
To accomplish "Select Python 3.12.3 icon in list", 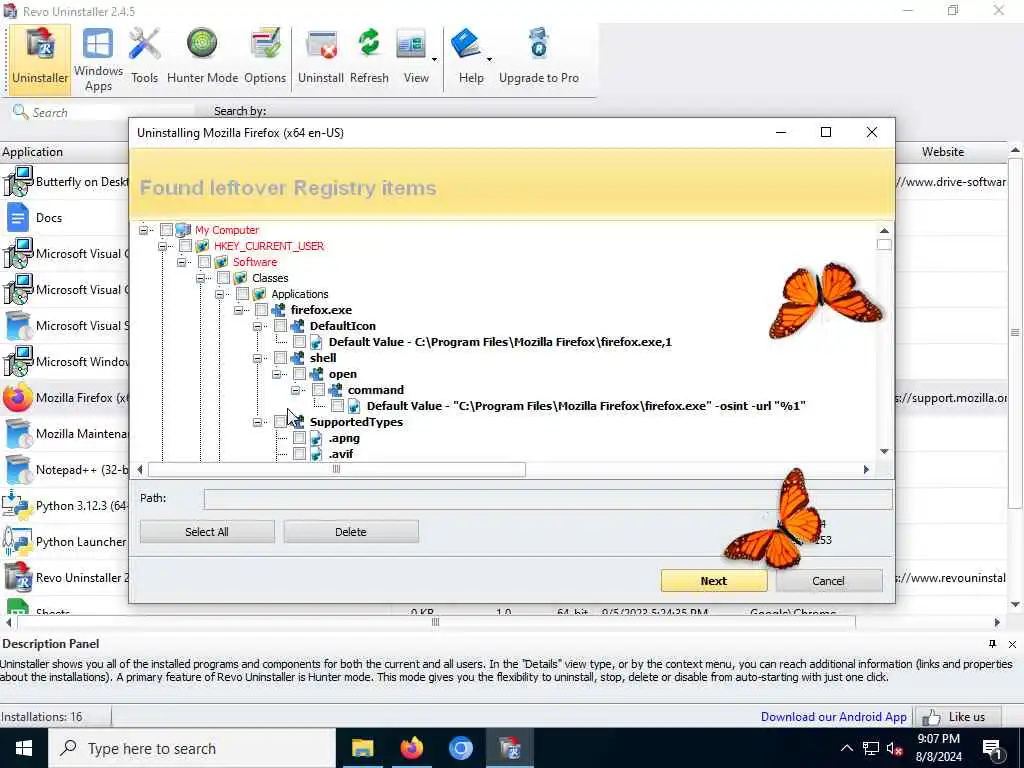I will pos(16,505).
